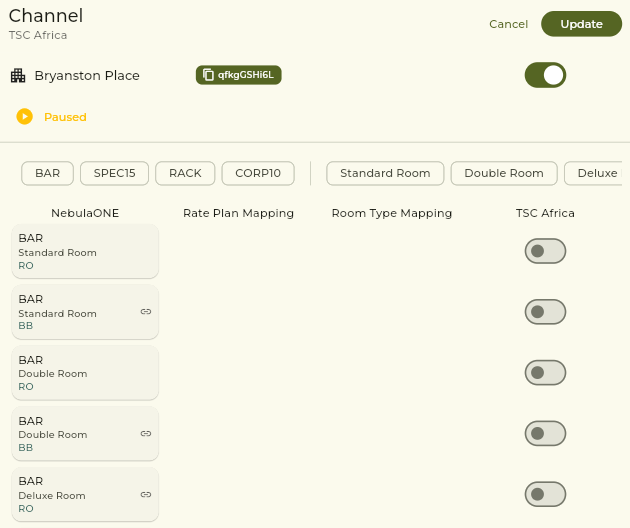Click the Cancel link
Viewport: 630px width, 528px height.
[x=508, y=24]
